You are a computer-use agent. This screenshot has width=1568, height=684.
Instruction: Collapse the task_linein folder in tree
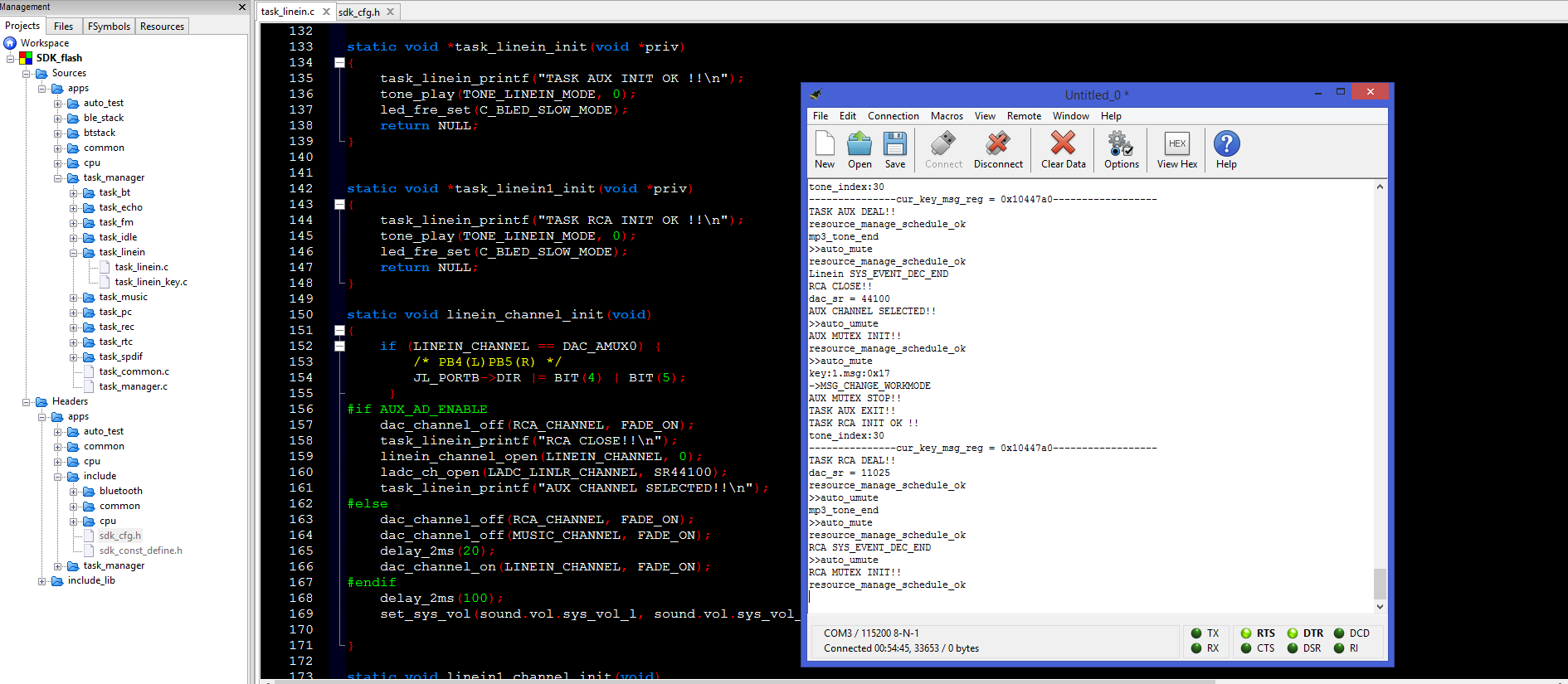(x=74, y=253)
